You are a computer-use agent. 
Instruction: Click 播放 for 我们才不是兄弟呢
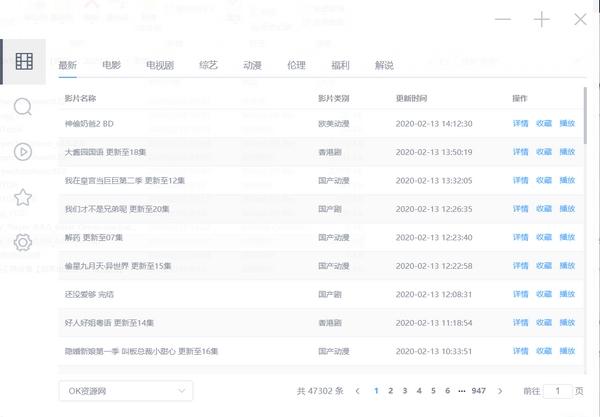click(567, 208)
